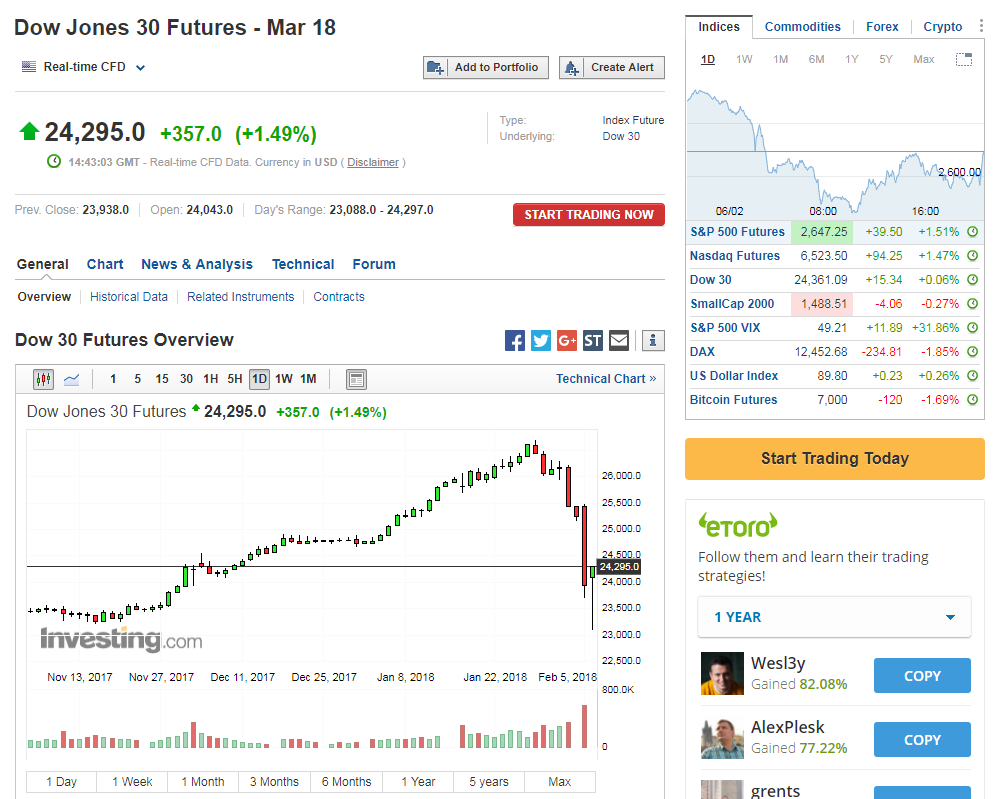The width and height of the screenshot is (999, 799).
Task: Share by email envelope icon
Action: (x=619, y=340)
